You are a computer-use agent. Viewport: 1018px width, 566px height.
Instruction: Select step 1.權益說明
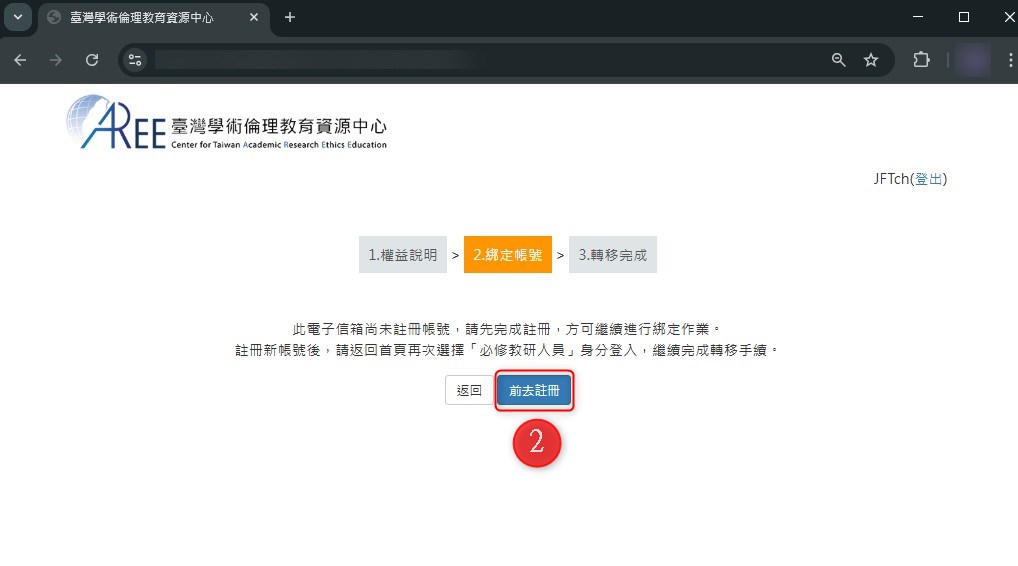click(403, 254)
